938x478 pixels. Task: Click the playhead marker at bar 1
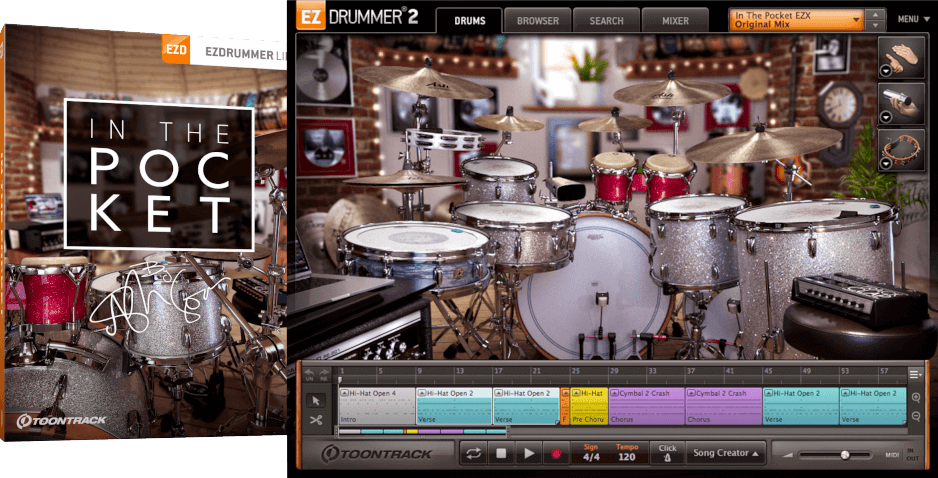(x=340, y=379)
